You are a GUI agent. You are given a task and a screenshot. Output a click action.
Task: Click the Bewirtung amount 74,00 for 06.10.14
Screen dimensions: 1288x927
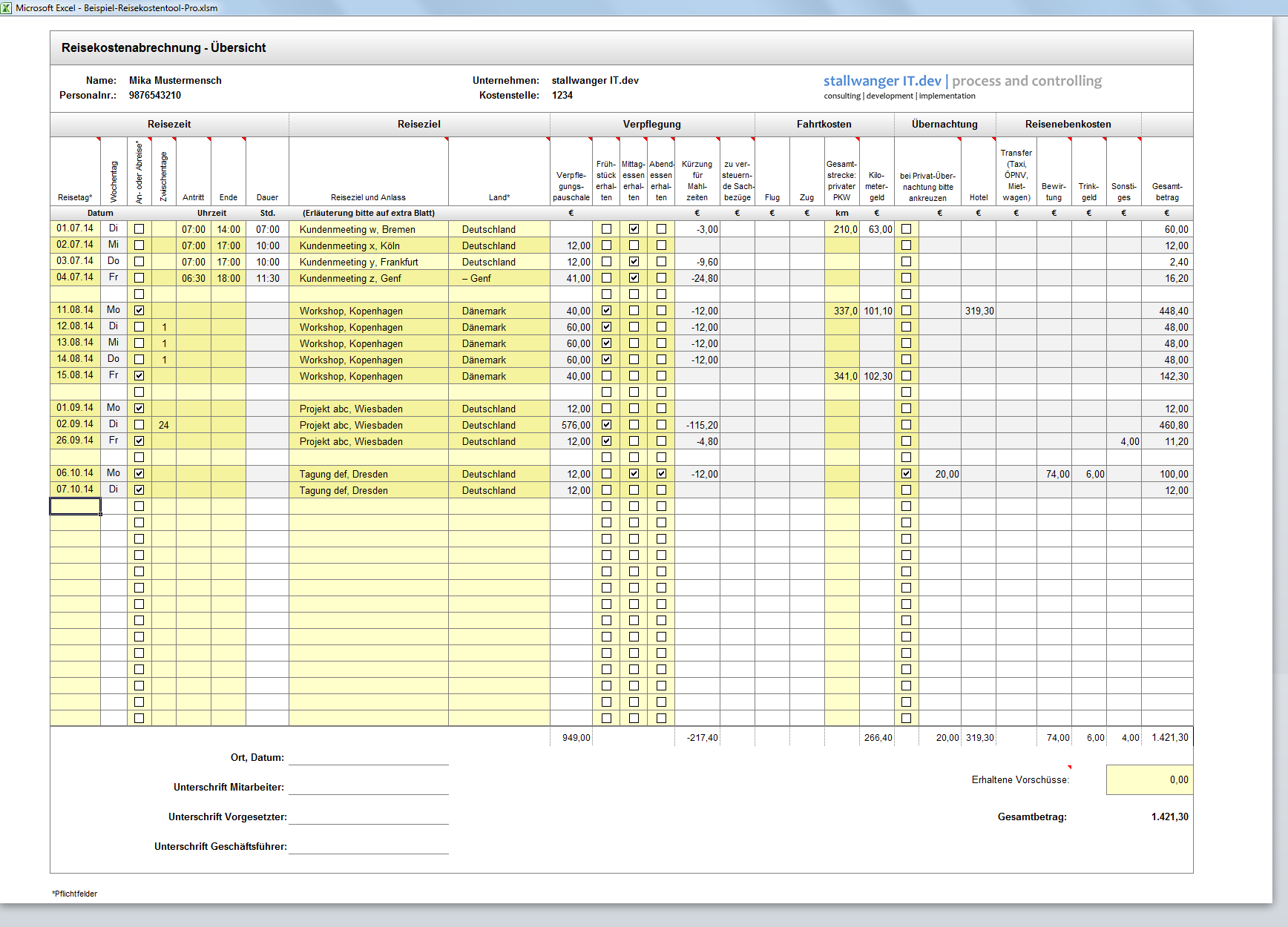(x=1054, y=474)
